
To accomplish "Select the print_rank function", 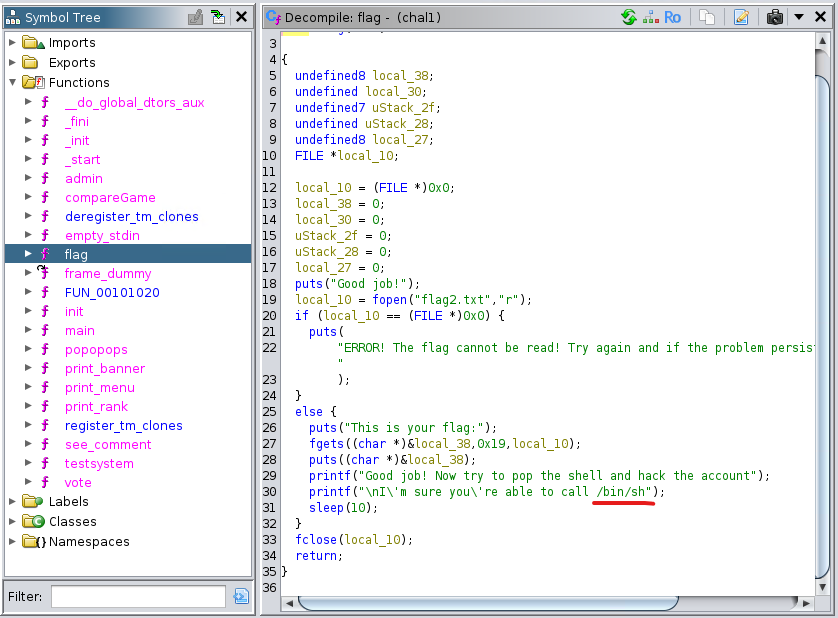I will click(96, 406).
